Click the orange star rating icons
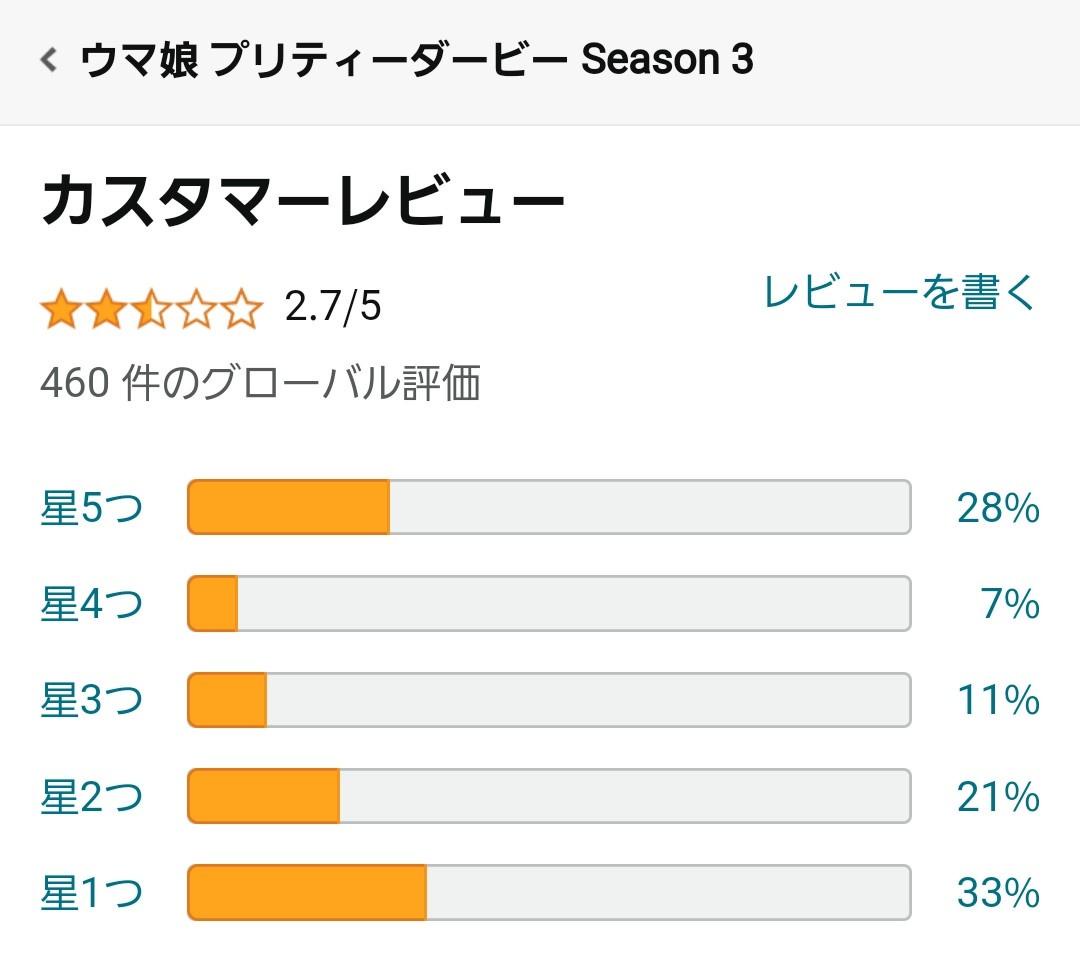This screenshot has height=953, width=1080. tap(152, 308)
